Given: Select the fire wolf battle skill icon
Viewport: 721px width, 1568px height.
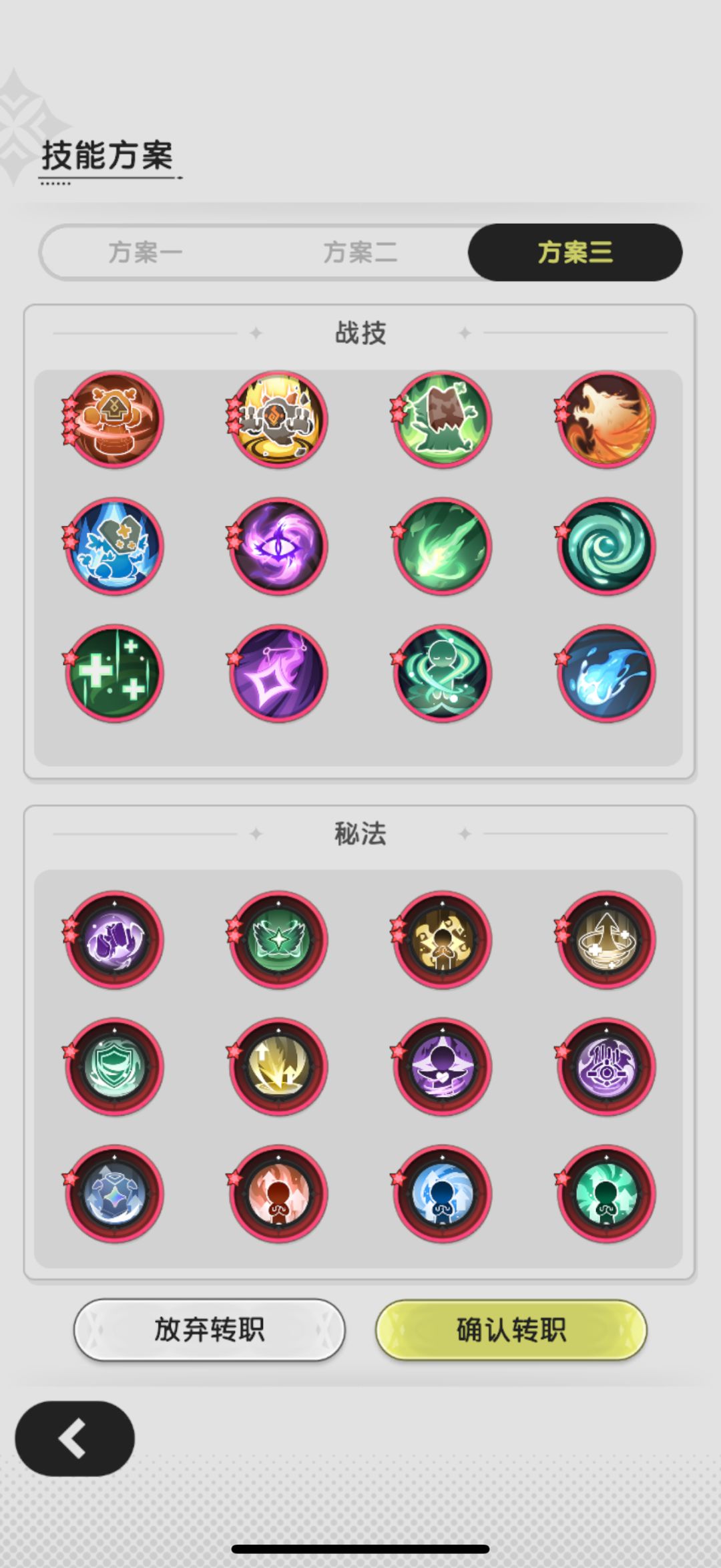Looking at the screenshot, I should pos(606,419).
